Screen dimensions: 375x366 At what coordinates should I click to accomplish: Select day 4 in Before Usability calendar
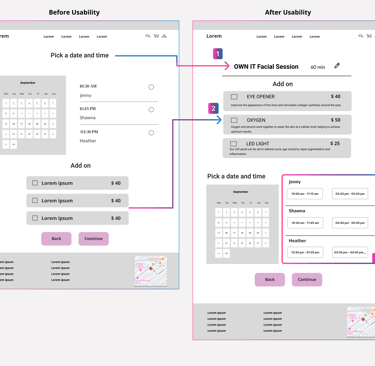tap(29, 104)
